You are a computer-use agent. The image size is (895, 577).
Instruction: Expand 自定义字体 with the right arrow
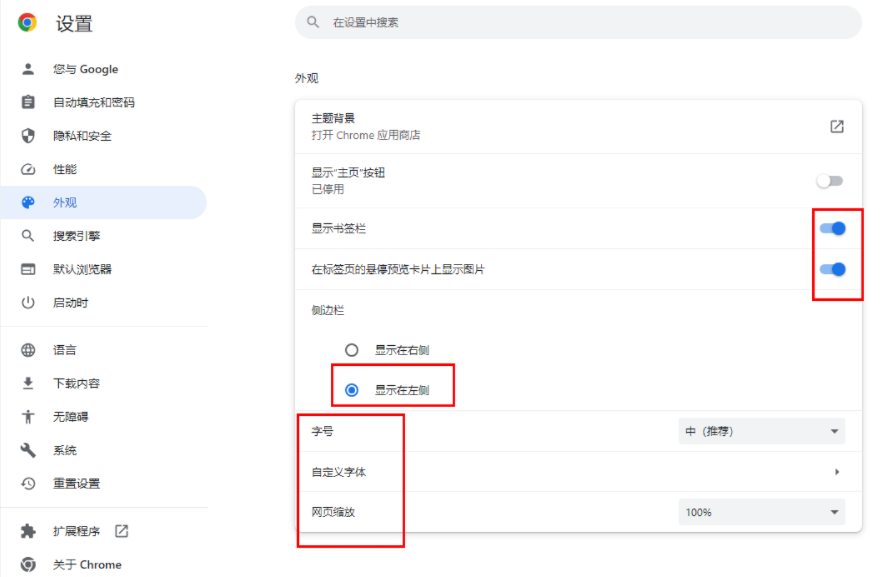837,472
